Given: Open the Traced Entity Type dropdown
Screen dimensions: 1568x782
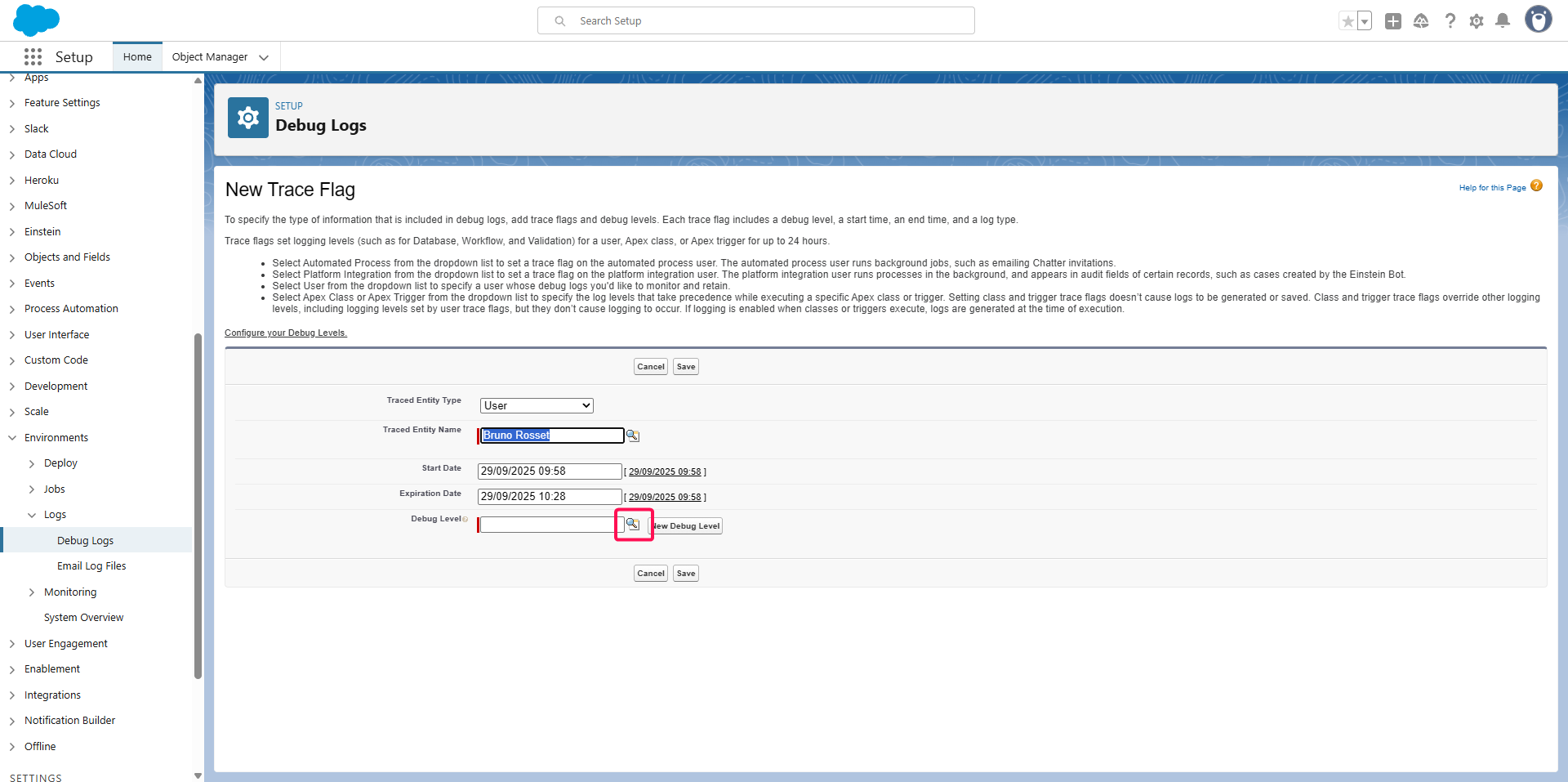Looking at the screenshot, I should 537,406.
